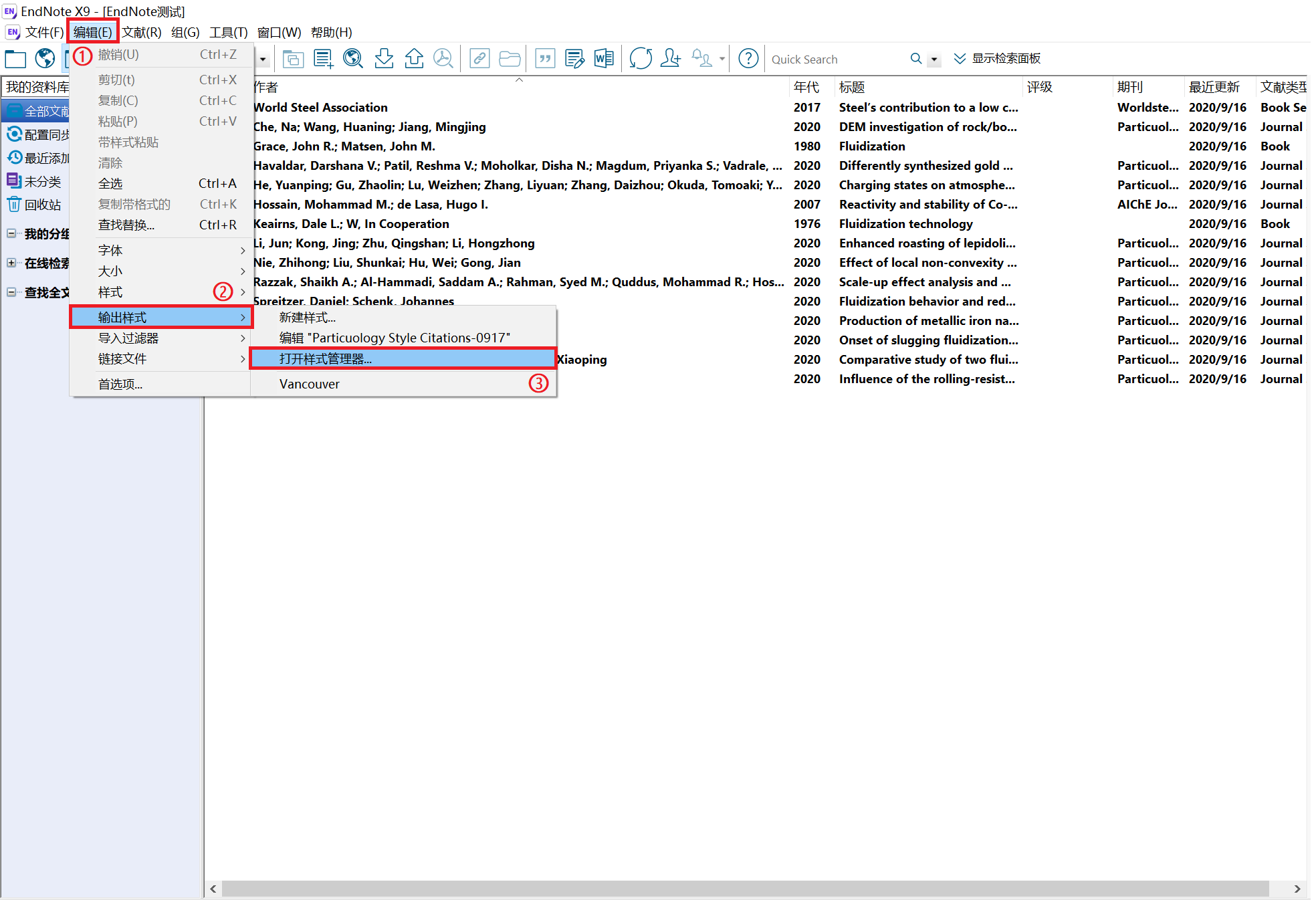Open the Quick Search options dropdown arrow
The height and width of the screenshot is (900, 1316).
[x=934, y=60]
